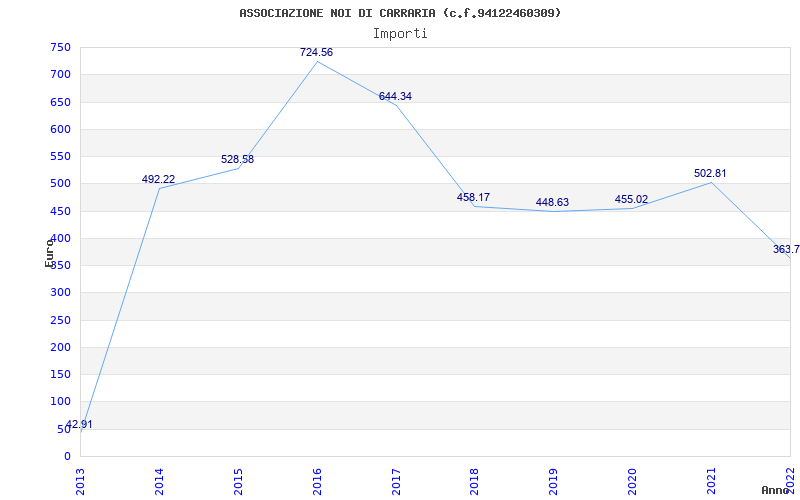The height and width of the screenshot is (500, 800).
Task: Click the 2019 x-axis year label
Action: point(554,481)
